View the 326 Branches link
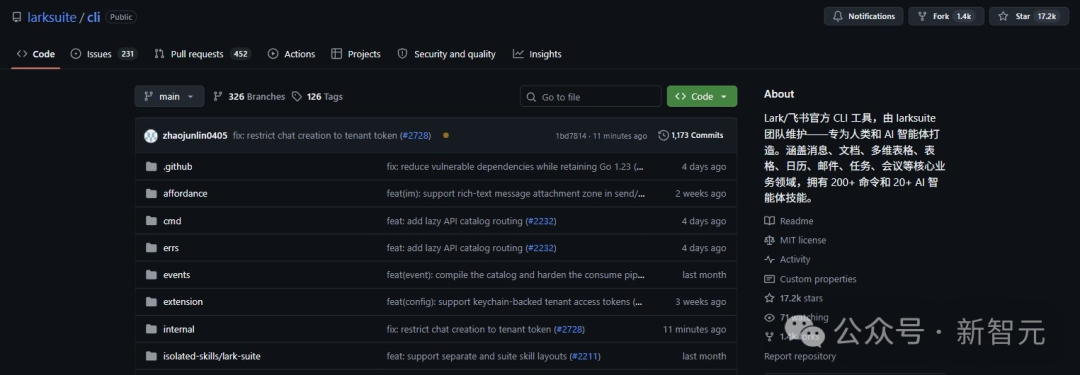 point(249,97)
